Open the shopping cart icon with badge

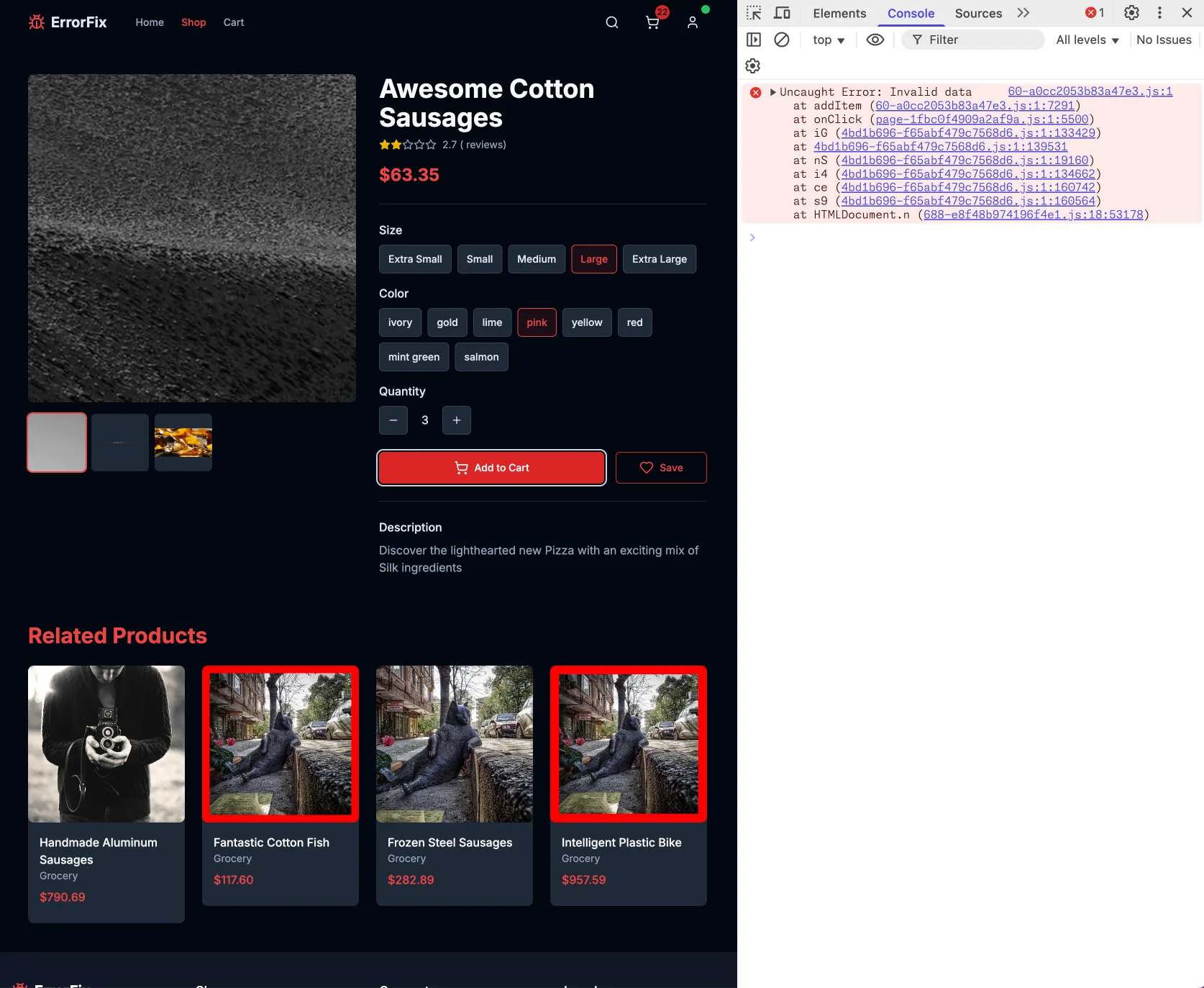[652, 22]
